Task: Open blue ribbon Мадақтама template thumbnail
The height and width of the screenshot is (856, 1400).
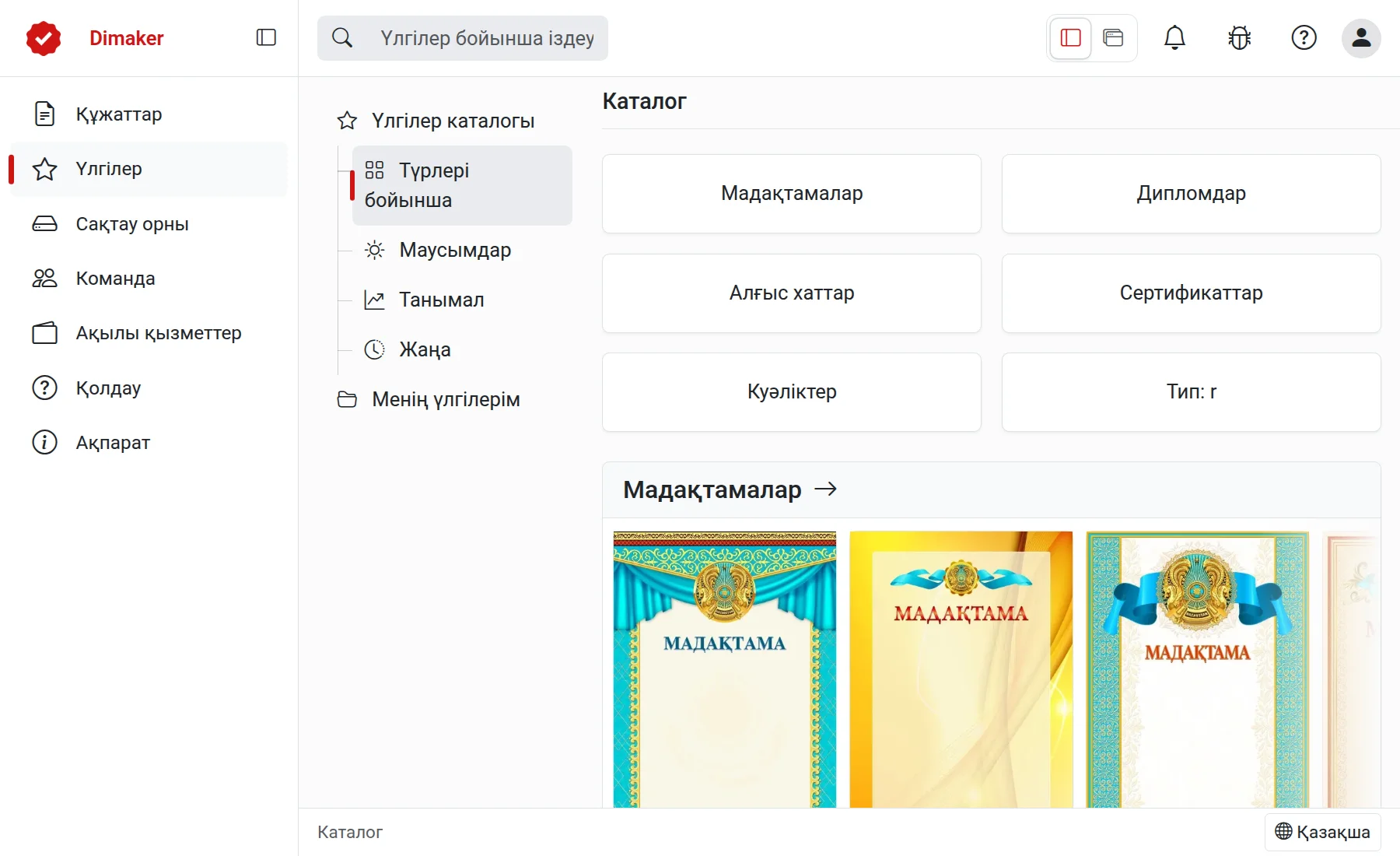Action: pos(1198,669)
